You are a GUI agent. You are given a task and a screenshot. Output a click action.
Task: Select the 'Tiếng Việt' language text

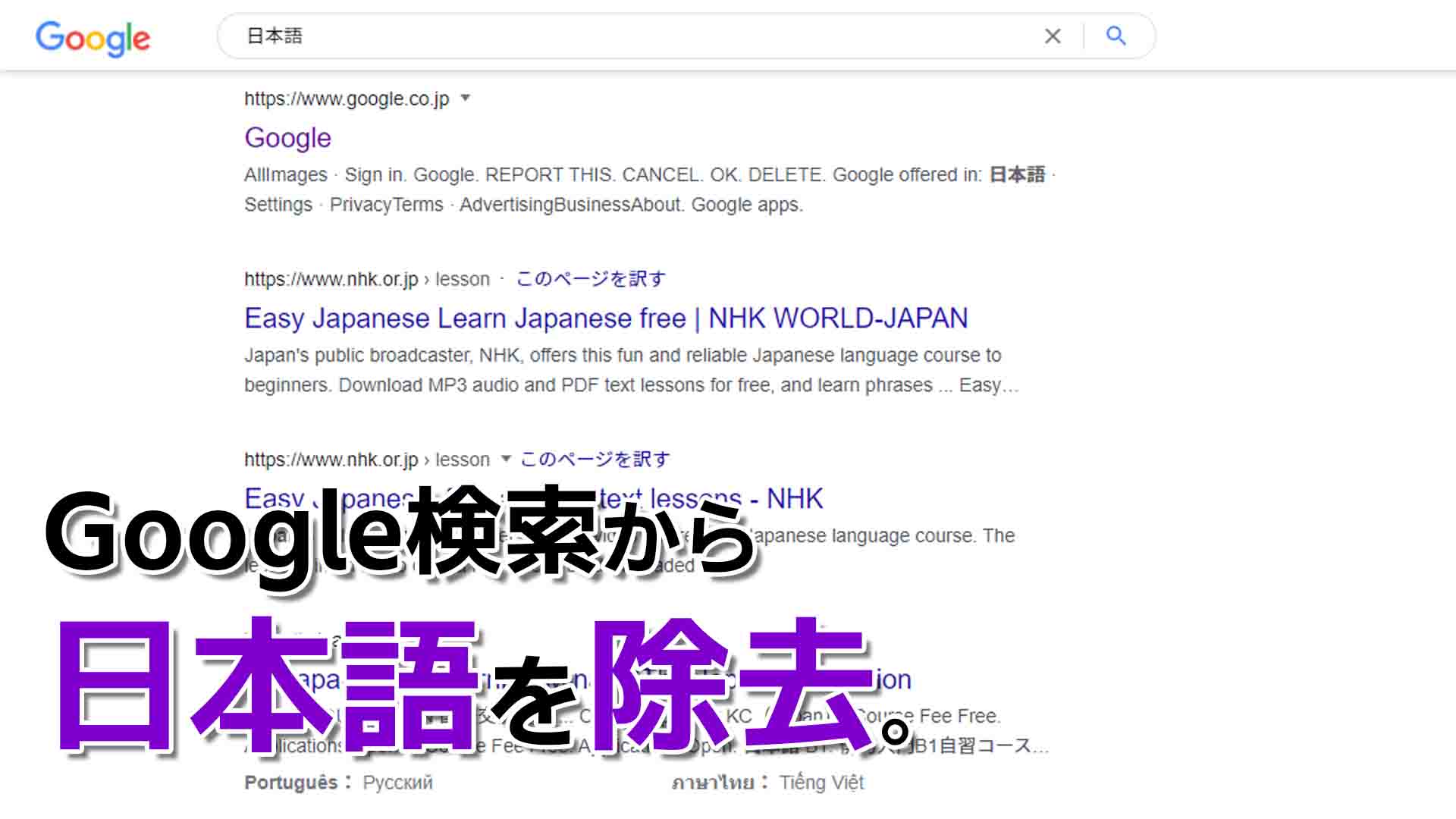(x=822, y=783)
